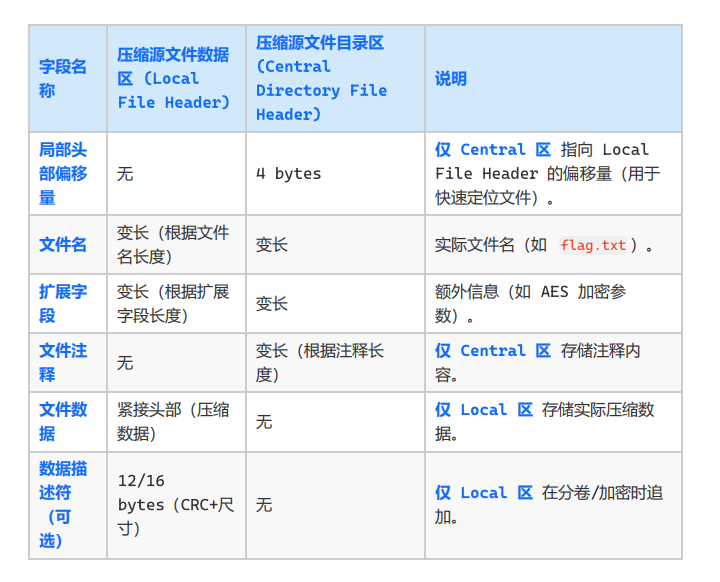Click the 变长(根据扩展字段长度) cell
The width and height of the screenshot is (720, 582).
point(174,304)
